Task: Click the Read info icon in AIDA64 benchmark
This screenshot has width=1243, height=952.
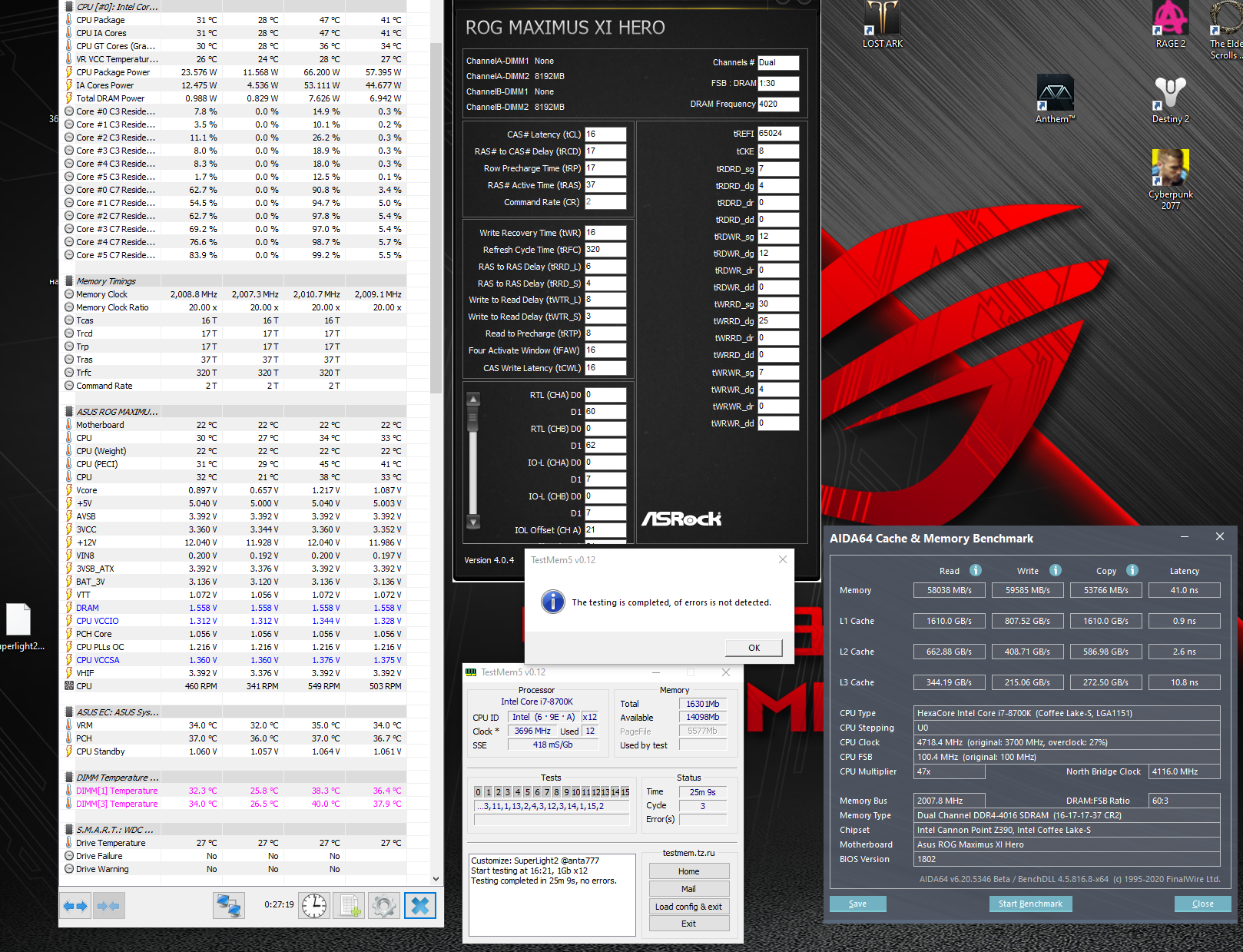Action: (x=976, y=570)
